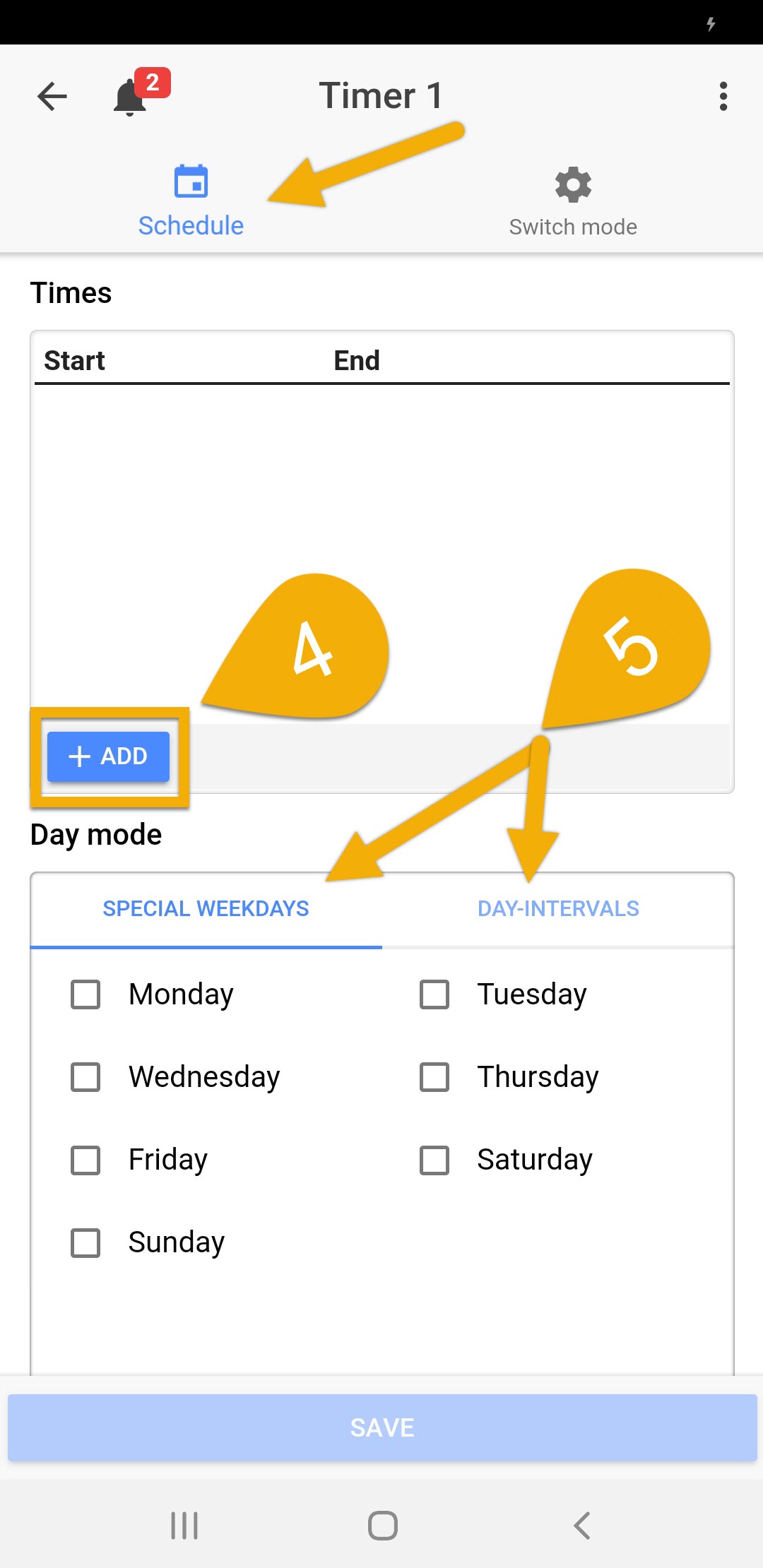Switch to Day-Intervals tab

coord(558,908)
